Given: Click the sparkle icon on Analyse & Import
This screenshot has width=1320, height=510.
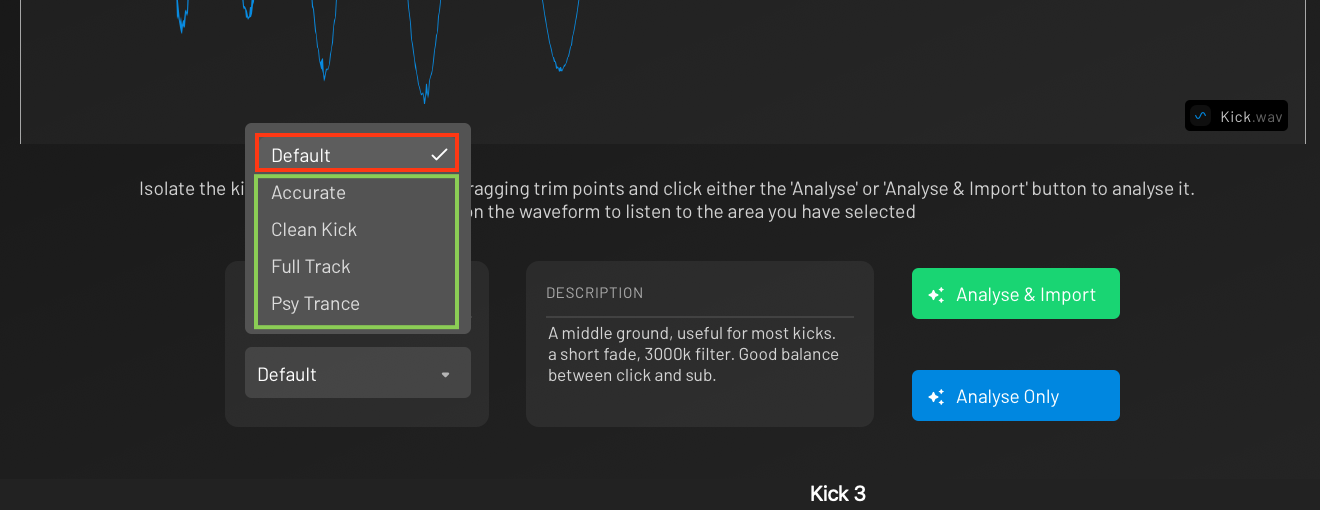Looking at the screenshot, I should [x=936, y=295].
